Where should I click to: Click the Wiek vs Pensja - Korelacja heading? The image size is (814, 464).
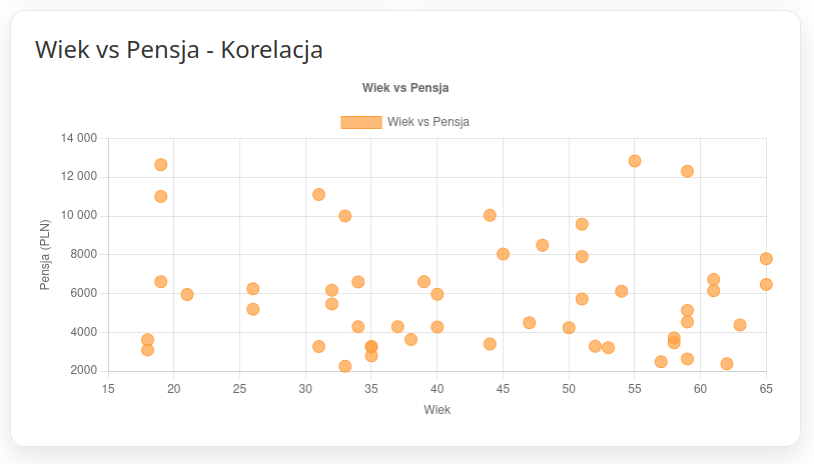tap(179, 50)
